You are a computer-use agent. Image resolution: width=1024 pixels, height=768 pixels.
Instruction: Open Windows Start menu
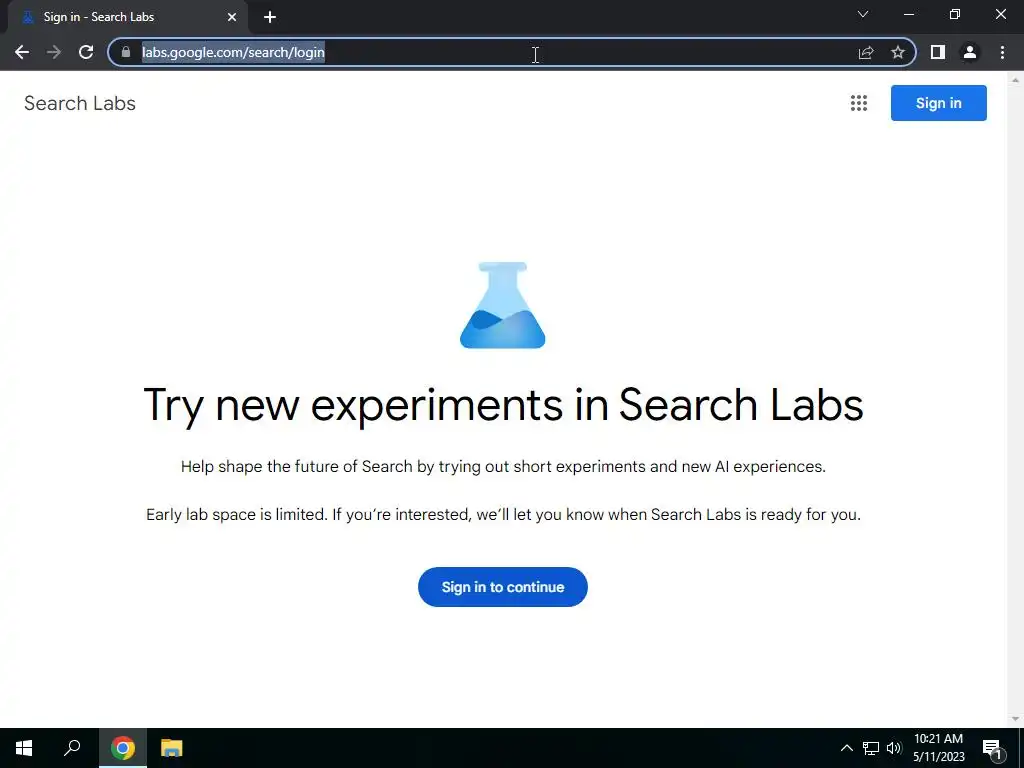[24, 748]
